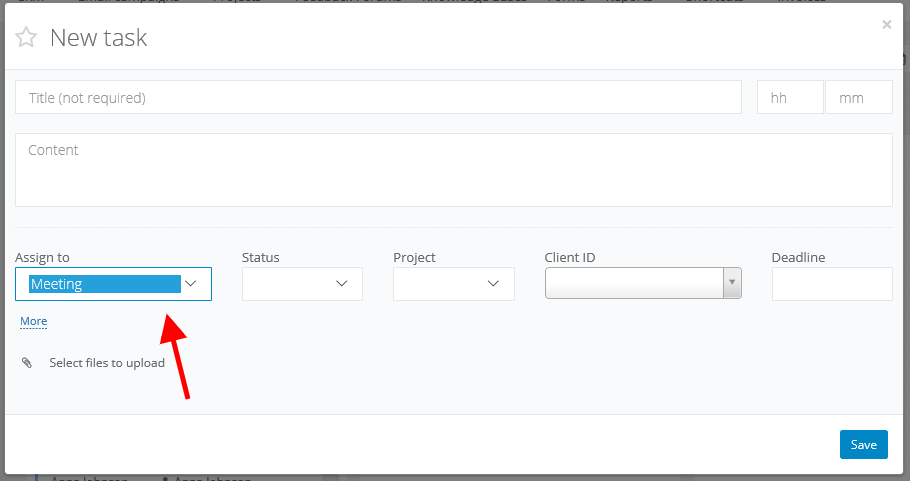Focus the hh hours field
910x481 pixels.
pos(790,98)
